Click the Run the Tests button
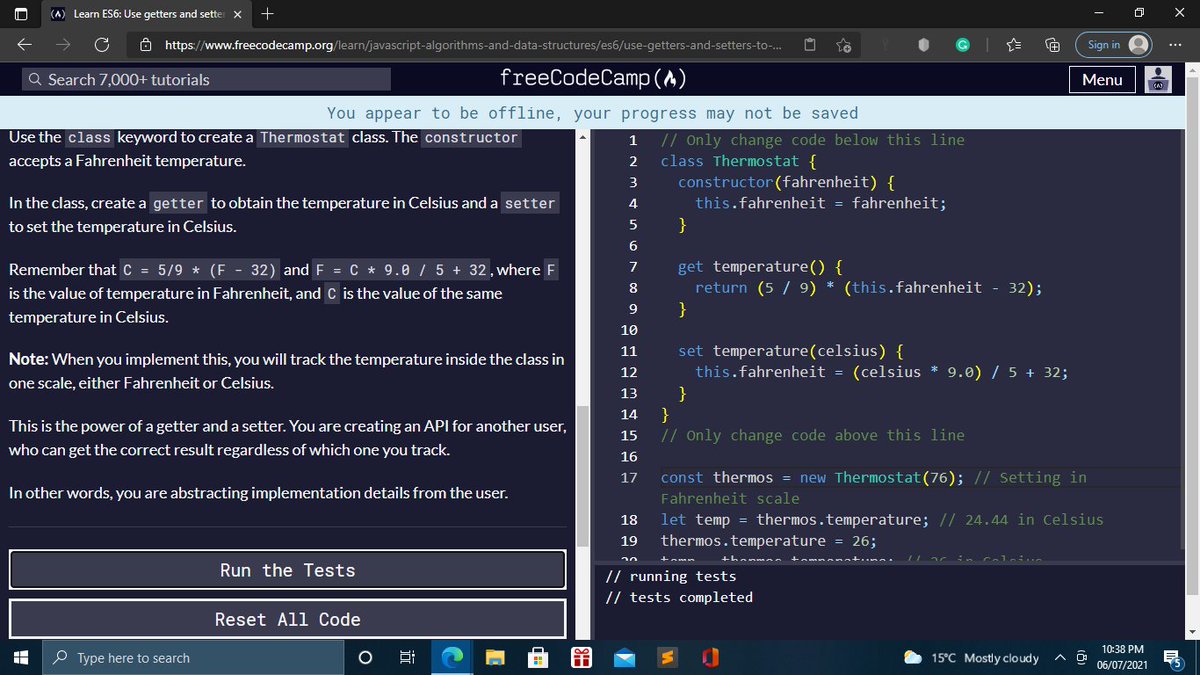1200x675 pixels. (287, 570)
